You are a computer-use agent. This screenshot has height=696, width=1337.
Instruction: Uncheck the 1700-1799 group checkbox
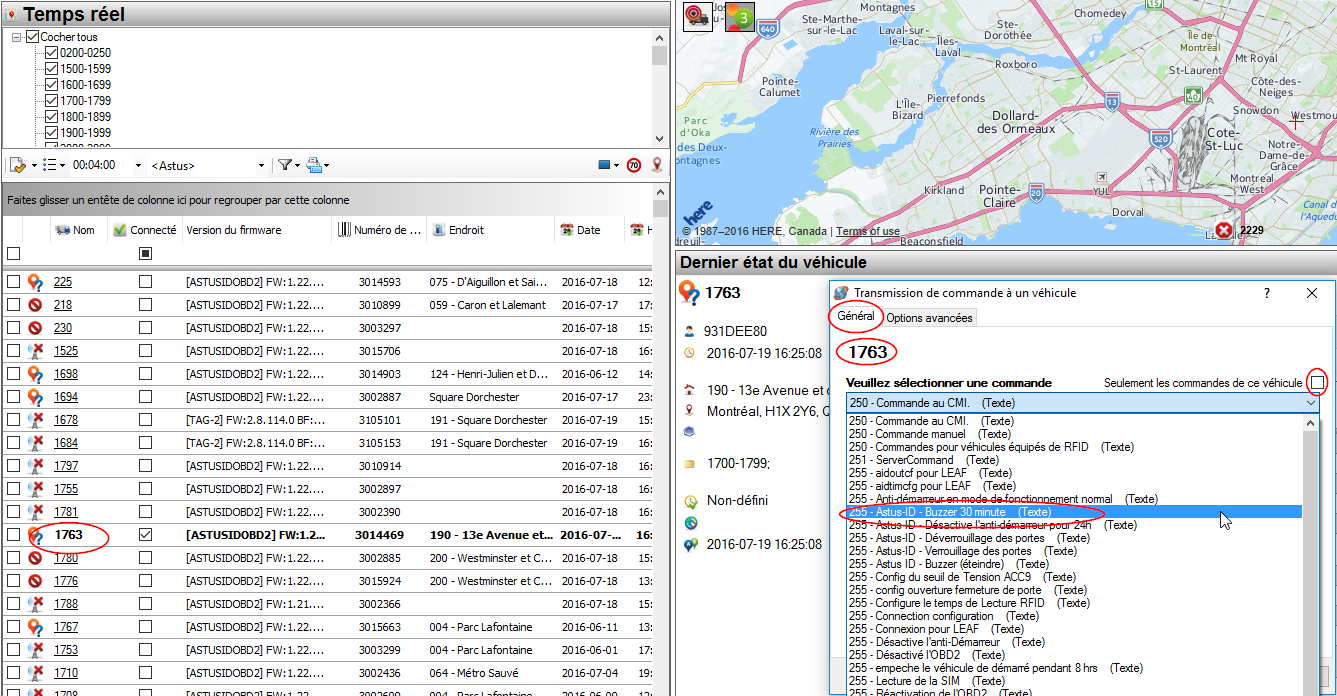tap(52, 101)
